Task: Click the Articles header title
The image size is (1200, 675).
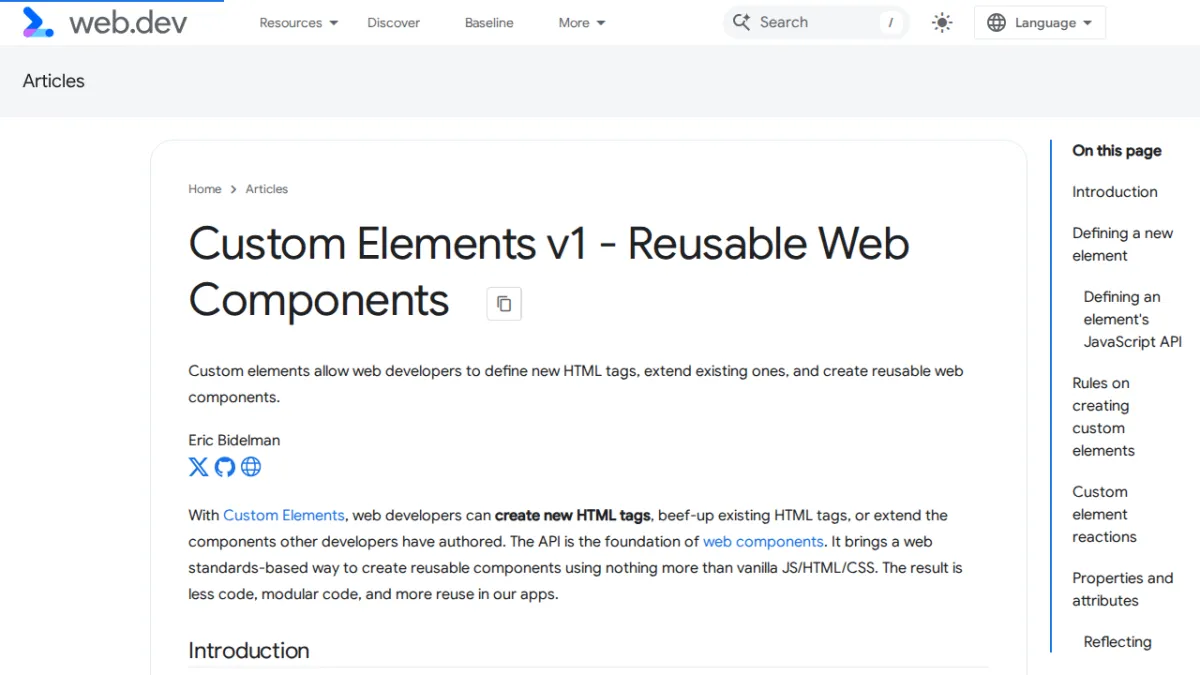Action: coord(54,81)
